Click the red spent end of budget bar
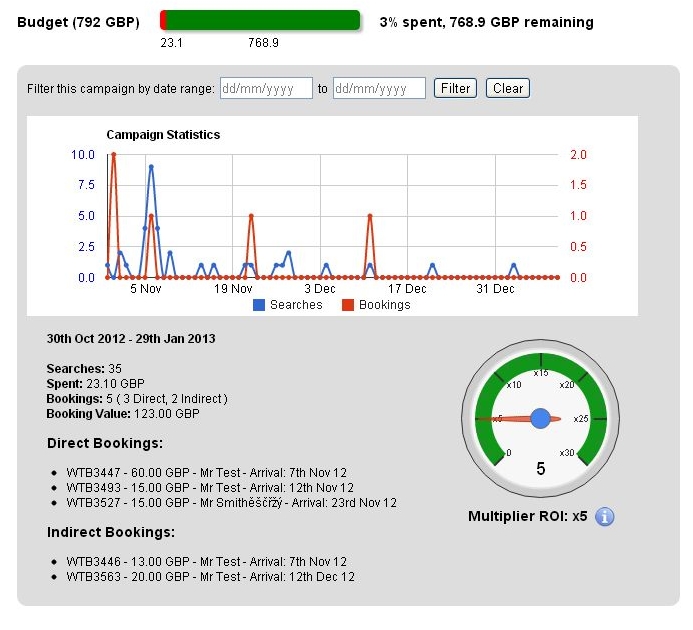The height and width of the screenshot is (630, 693). click(163, 21)
